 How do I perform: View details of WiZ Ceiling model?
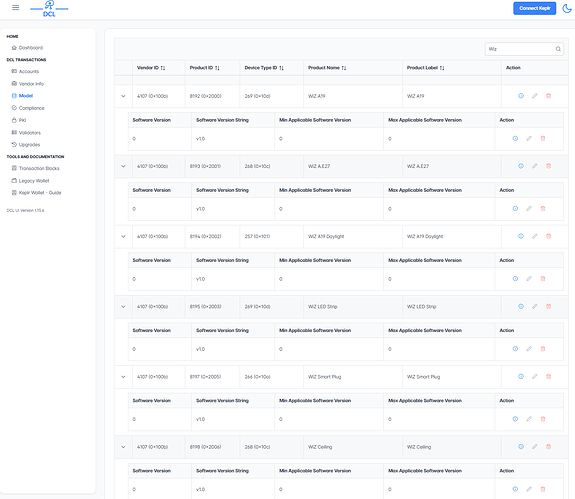coord(521,447)
